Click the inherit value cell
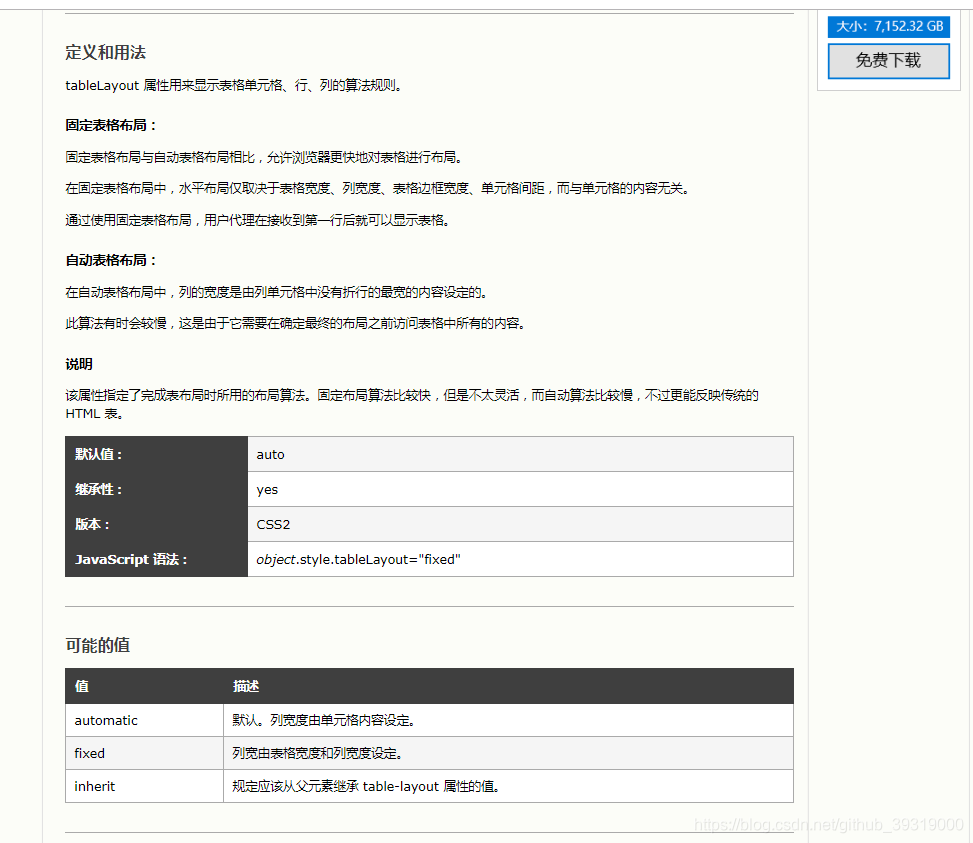The width and height of the screenshot is (973, 843). 144,786
